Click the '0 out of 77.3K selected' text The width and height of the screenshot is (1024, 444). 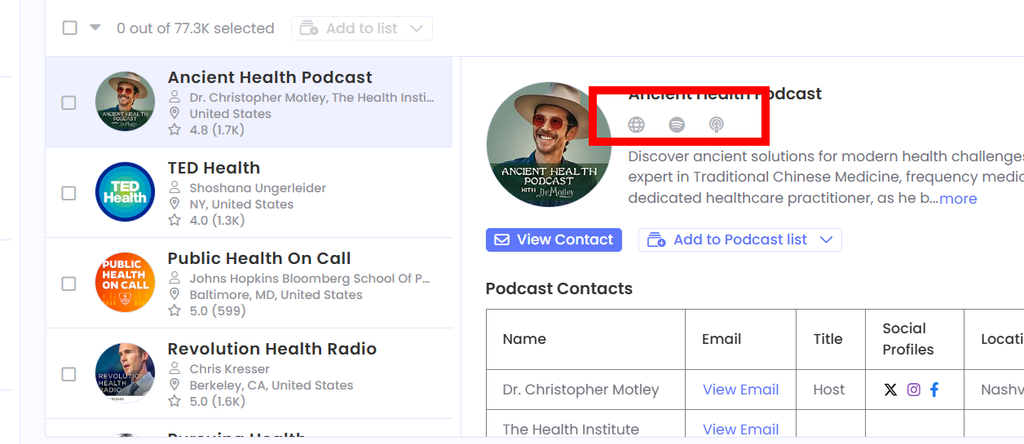(x=195, y=28)
